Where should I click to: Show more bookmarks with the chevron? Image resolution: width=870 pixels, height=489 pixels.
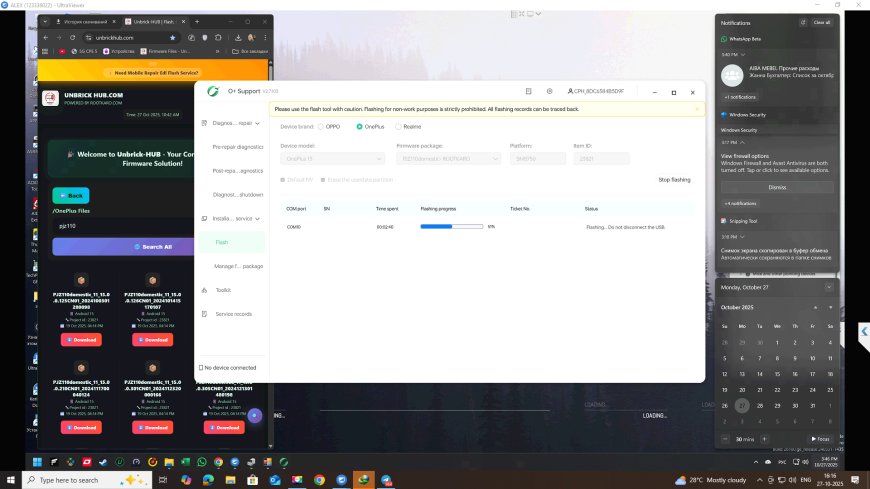(x=217, y=51)
